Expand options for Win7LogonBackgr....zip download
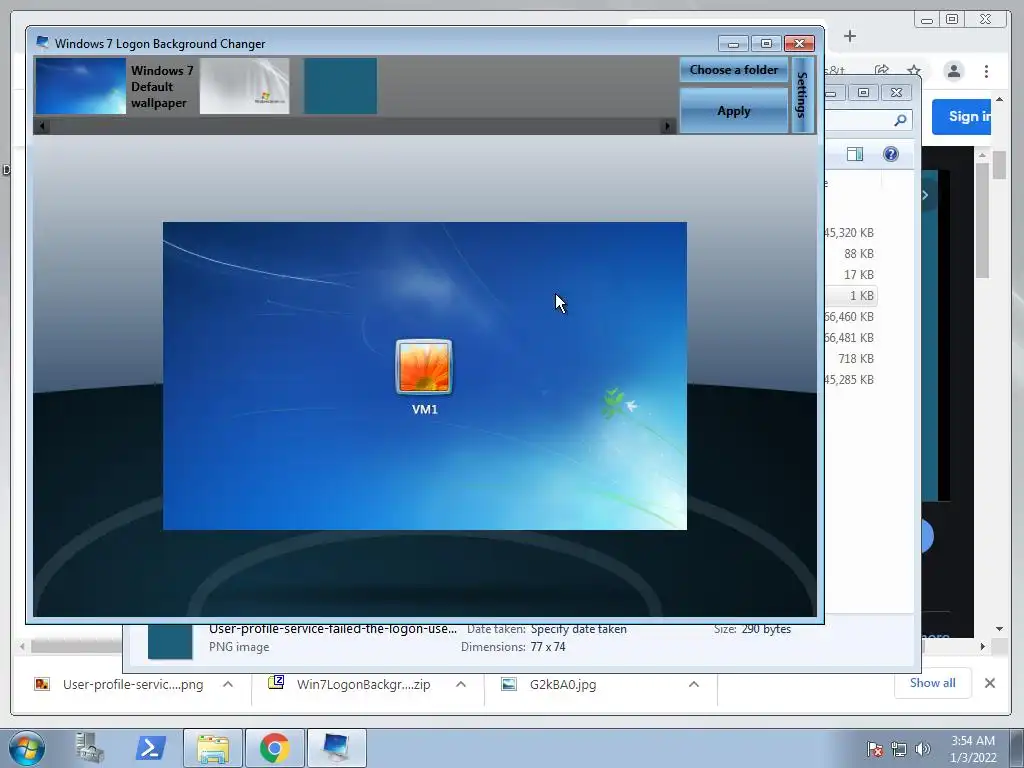 [461, 684]
